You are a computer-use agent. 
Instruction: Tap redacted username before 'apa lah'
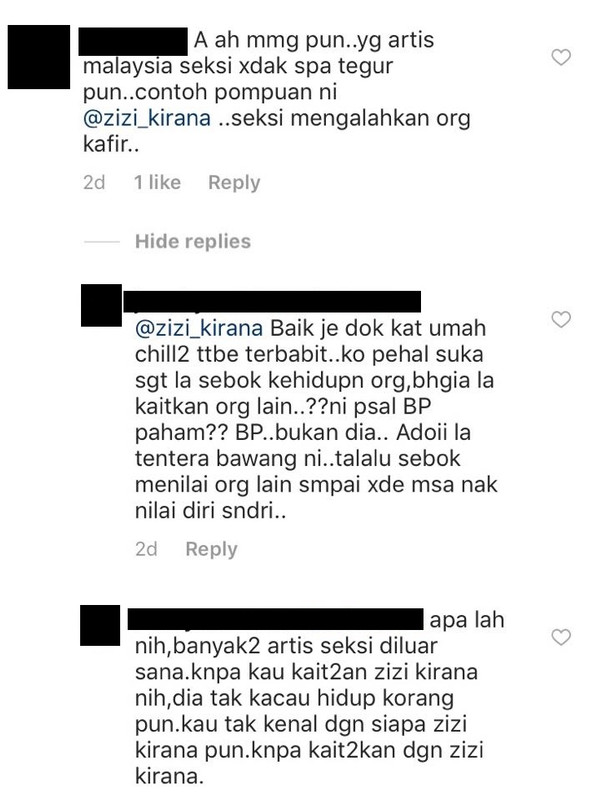[275, 618]
